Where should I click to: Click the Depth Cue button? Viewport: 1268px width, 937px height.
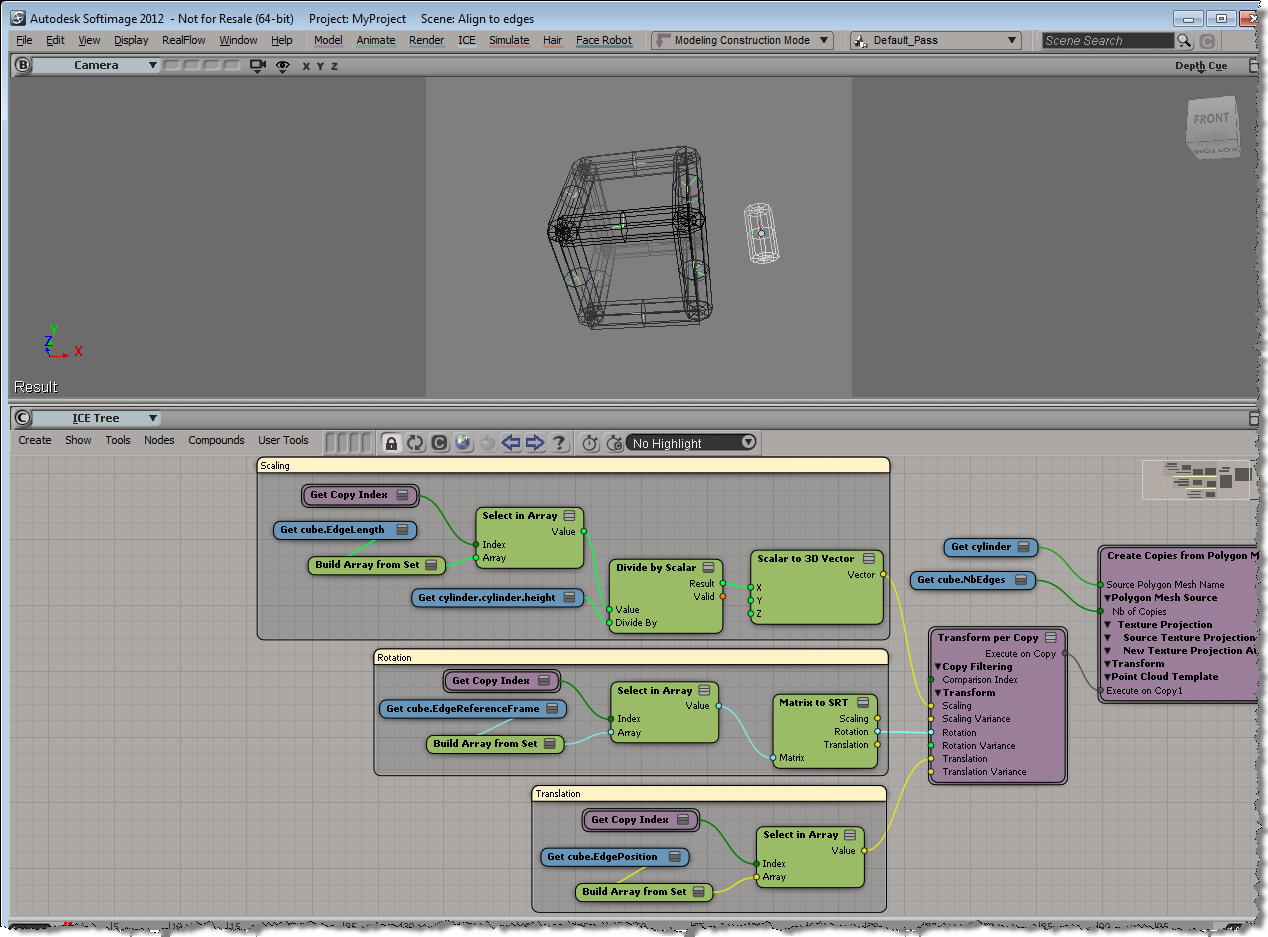[x=1200, y=66]
